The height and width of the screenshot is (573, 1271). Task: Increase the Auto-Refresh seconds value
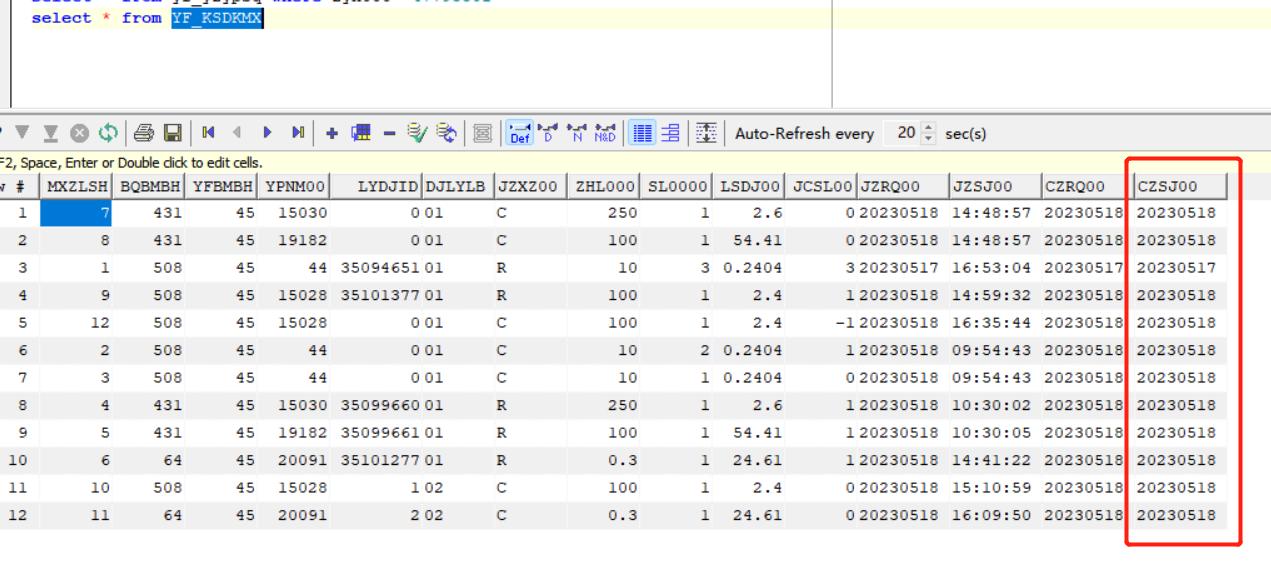click(926, 129)
